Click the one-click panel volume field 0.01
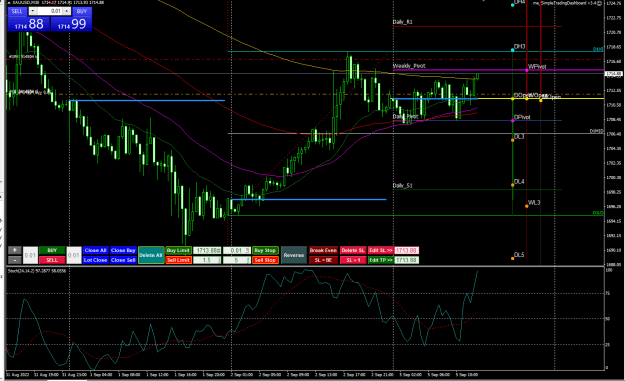The width and height of the screenshot is (625, 381). pyautogui.click(x=50, y=11)
